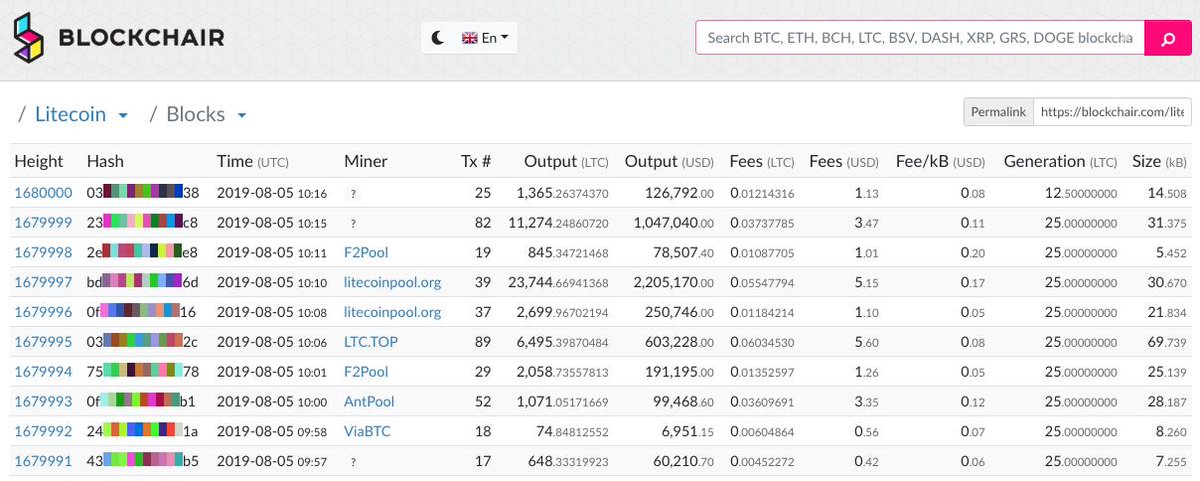This screenshot has height=481, width=1200.
Task: Click Tx count 89
Action: (x=483, y=342)
